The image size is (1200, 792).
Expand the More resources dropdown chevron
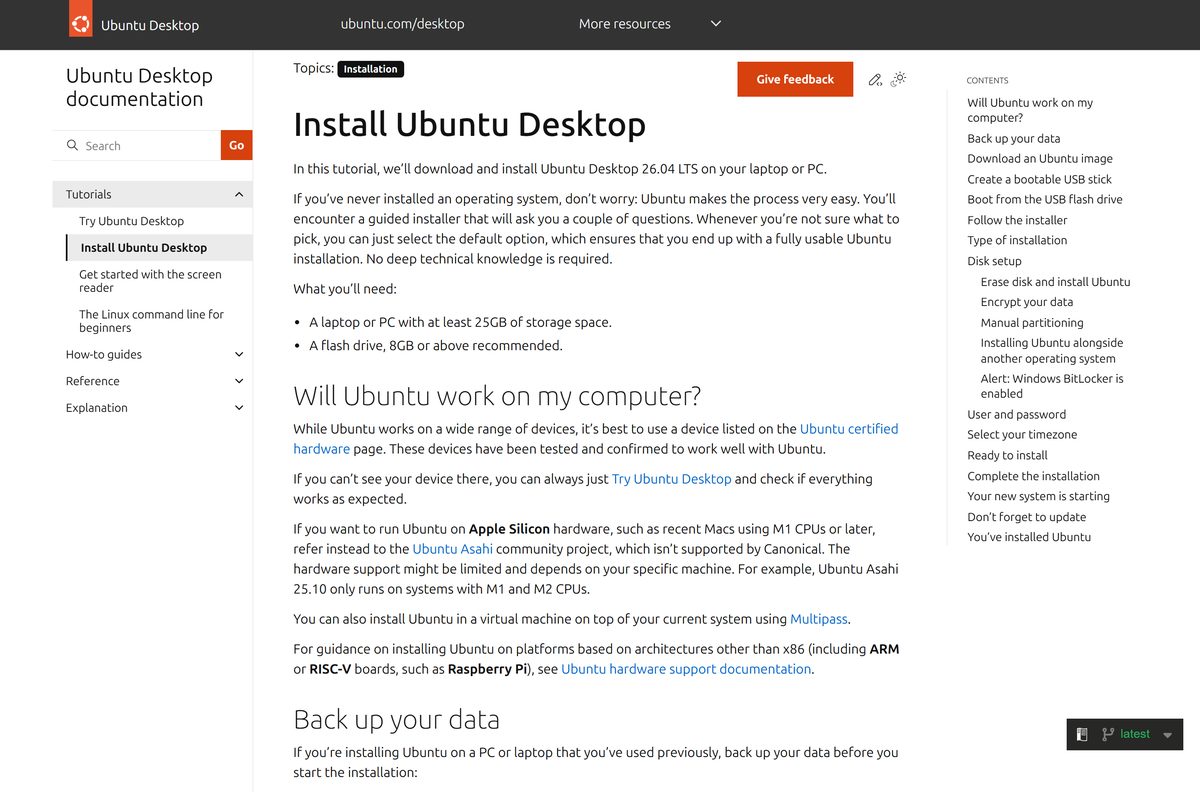(x=716, y=24)
